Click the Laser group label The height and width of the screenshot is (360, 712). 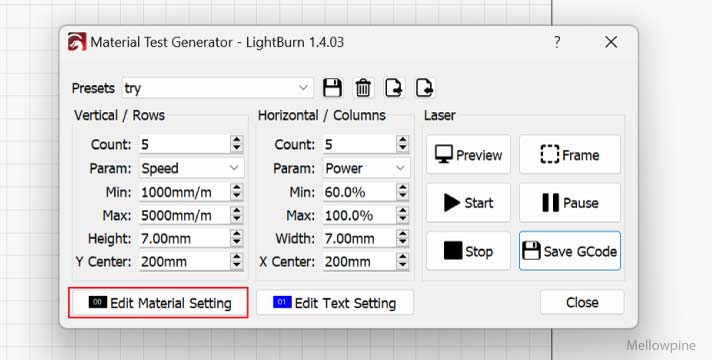[x=439, y=115]
